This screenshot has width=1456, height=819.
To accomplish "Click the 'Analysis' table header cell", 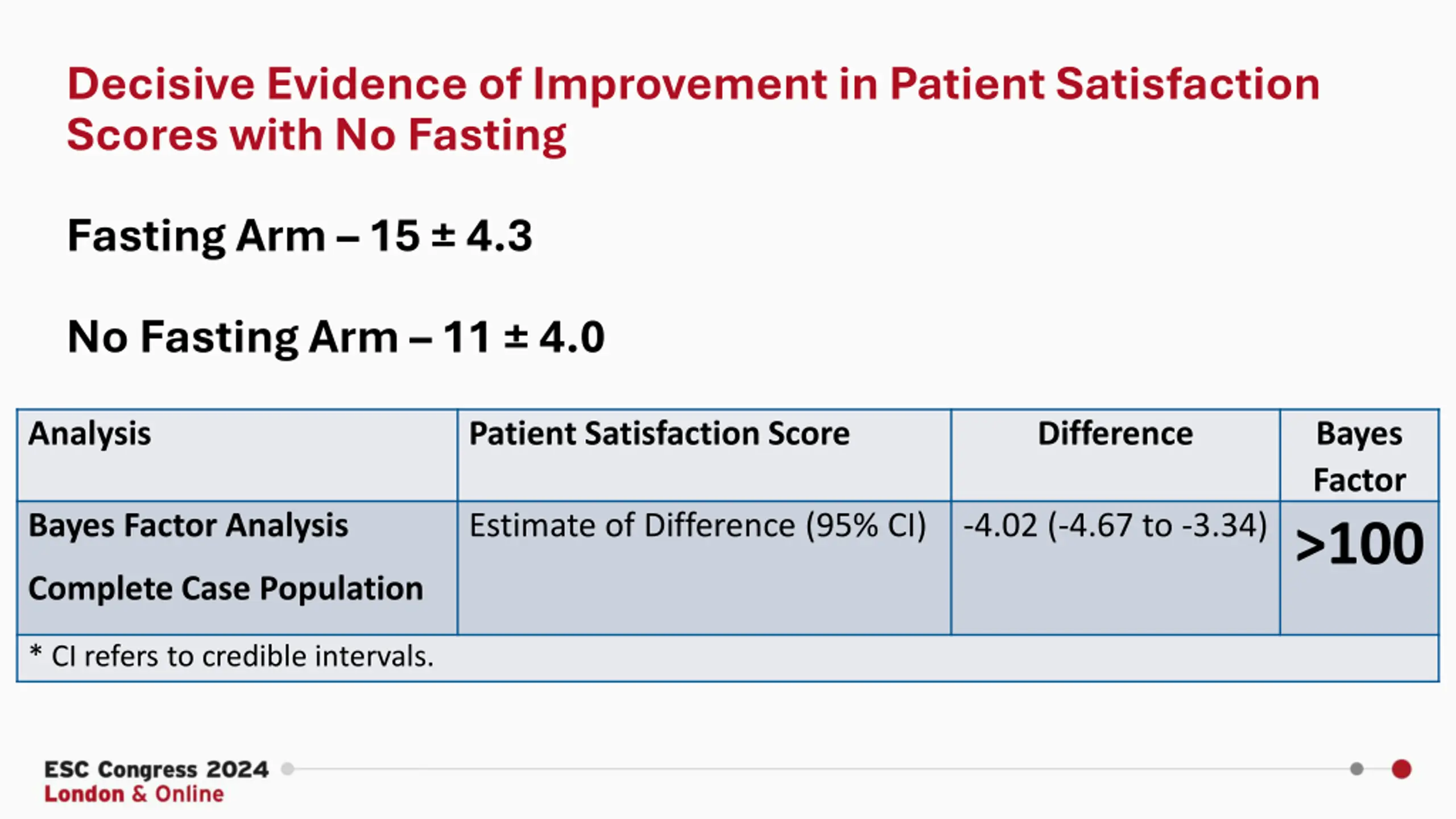I will click(237, 455).
